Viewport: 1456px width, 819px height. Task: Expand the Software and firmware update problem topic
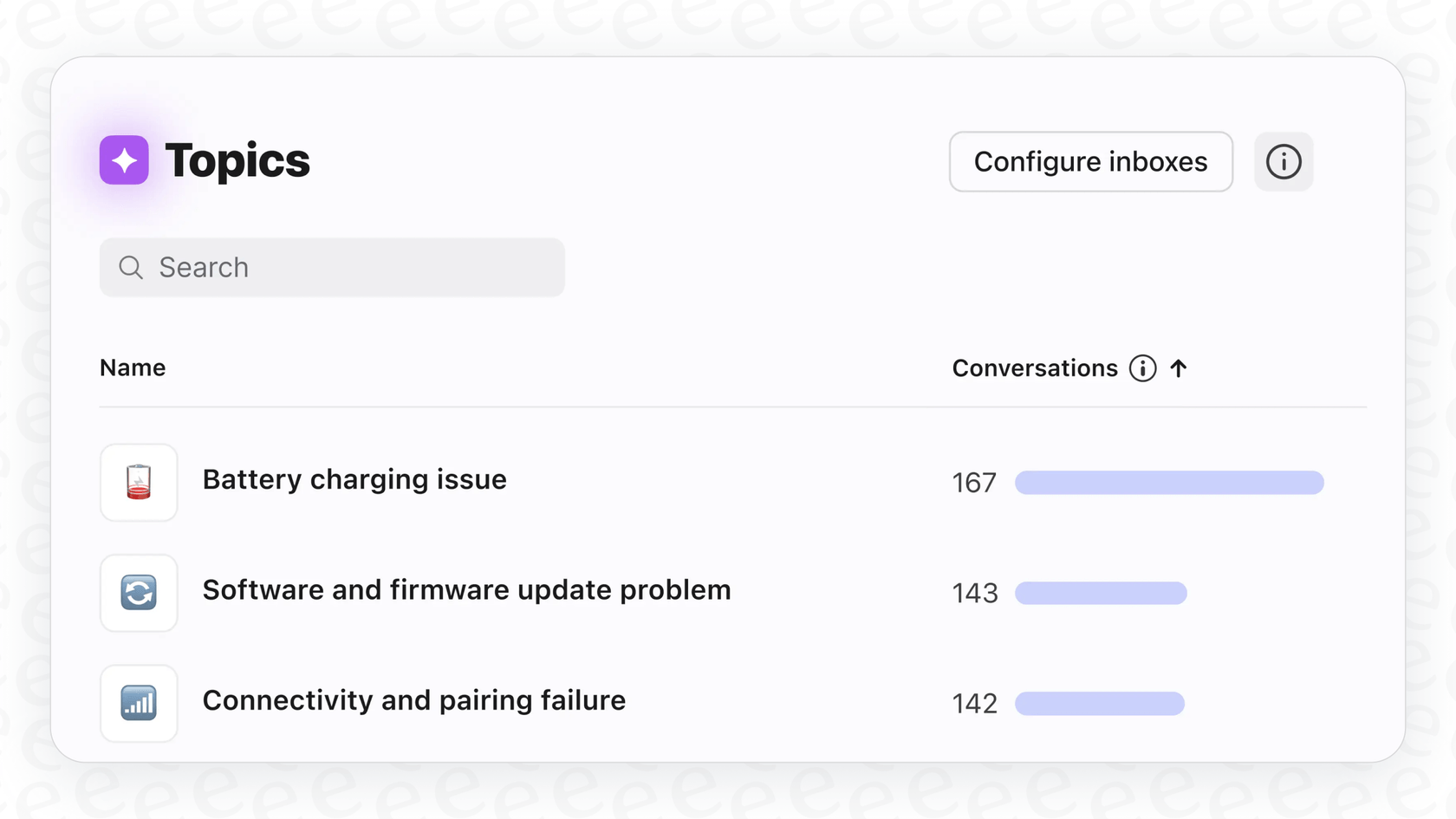click(x=466, y=590)
